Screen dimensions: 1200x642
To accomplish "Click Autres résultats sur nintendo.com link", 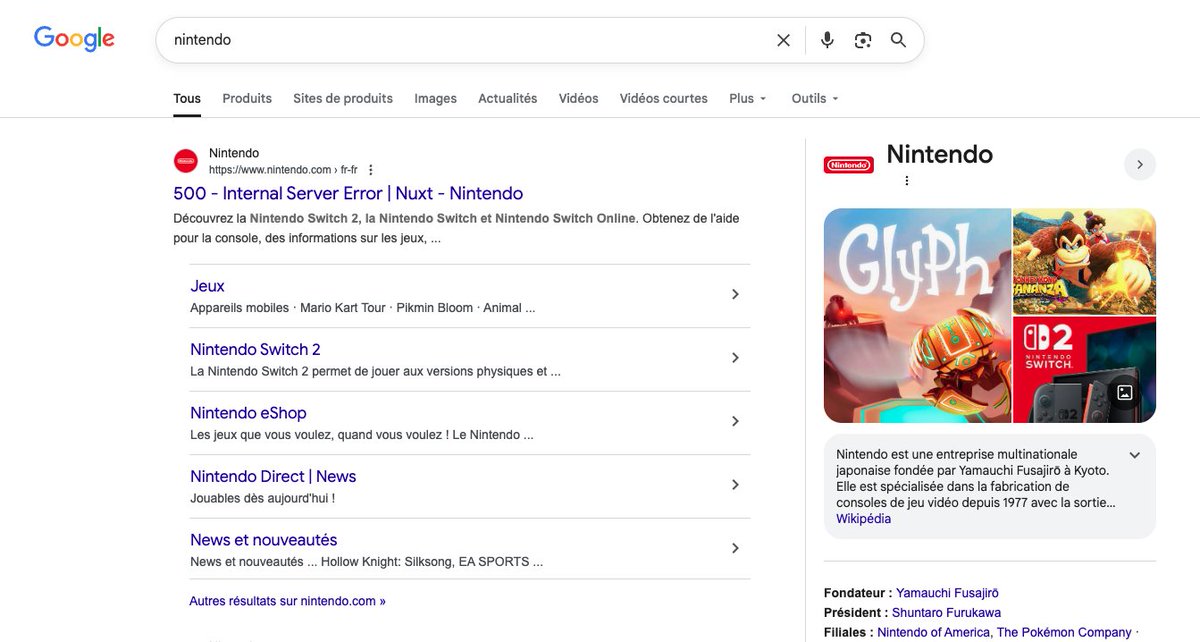I will click(288, 601).
